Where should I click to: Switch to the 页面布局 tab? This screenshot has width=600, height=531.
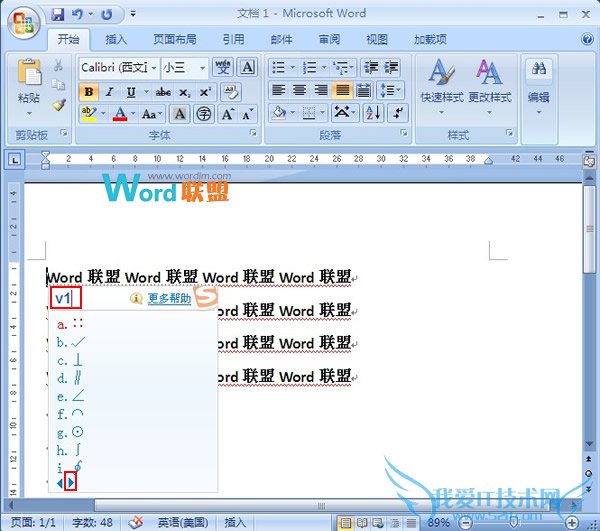[175, 39]
